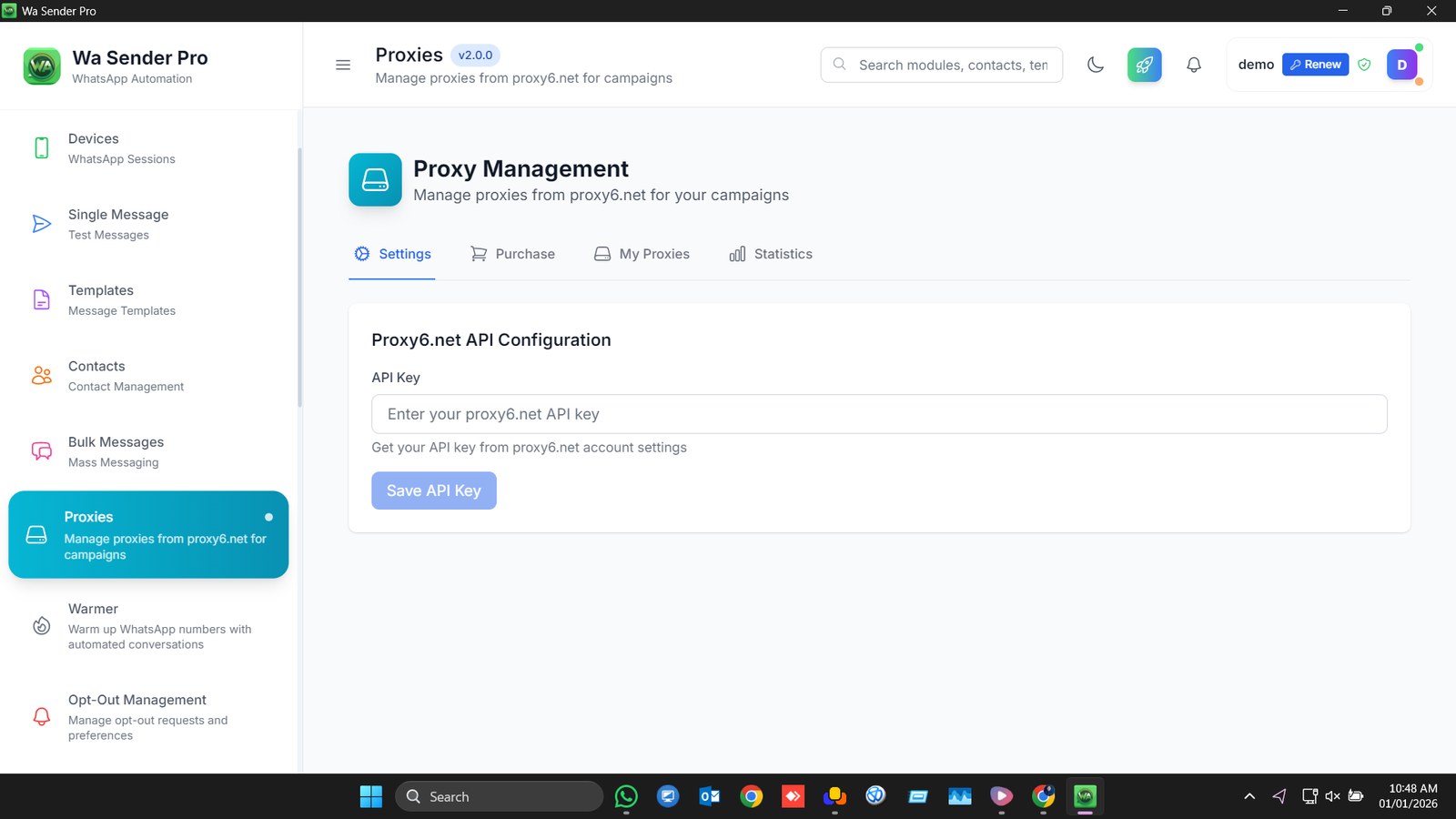This screenshot has width=1456, height=819.
Task: Open WhatsApp from the taskbar
Action: (626, 795)
